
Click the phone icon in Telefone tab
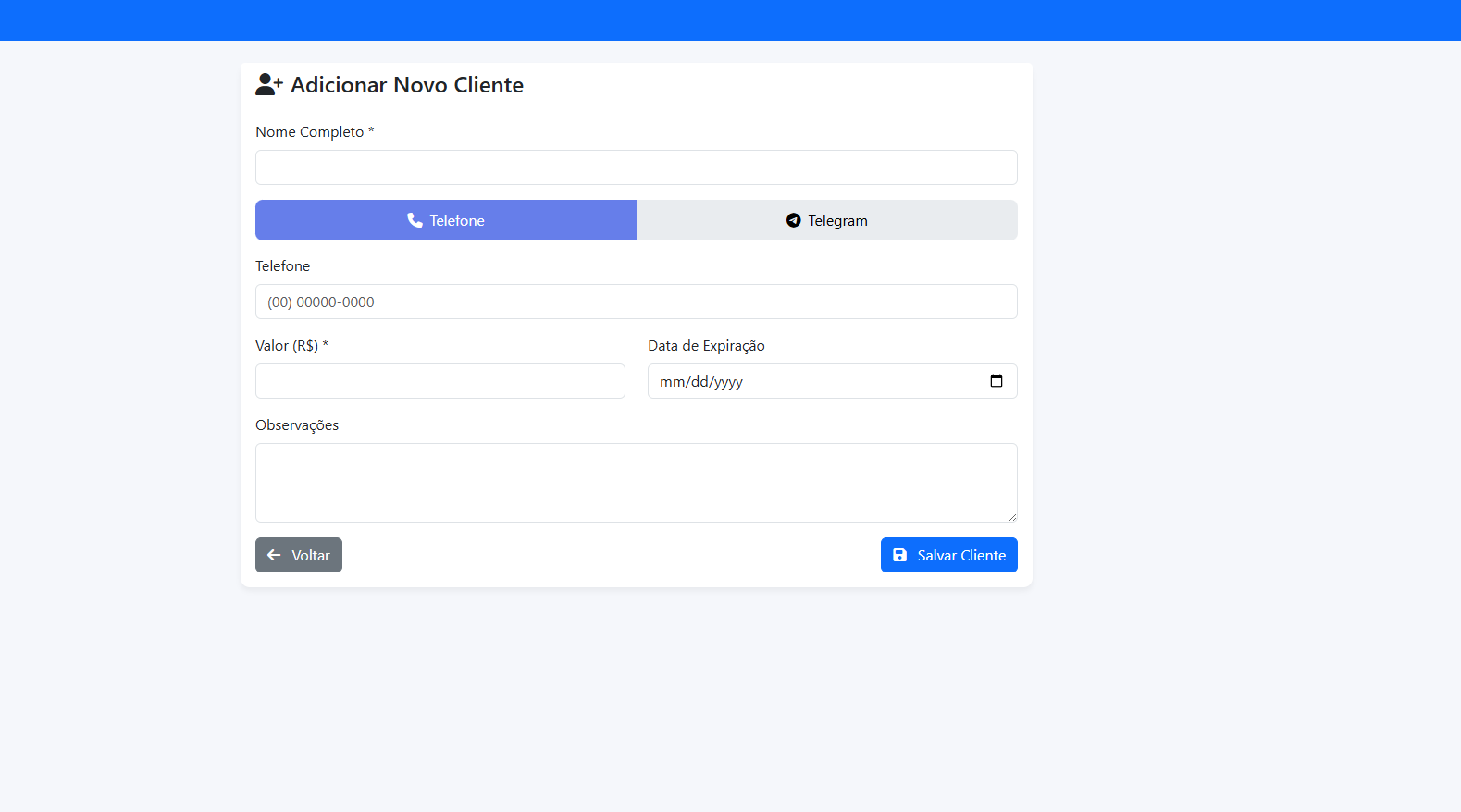(415, 220)
